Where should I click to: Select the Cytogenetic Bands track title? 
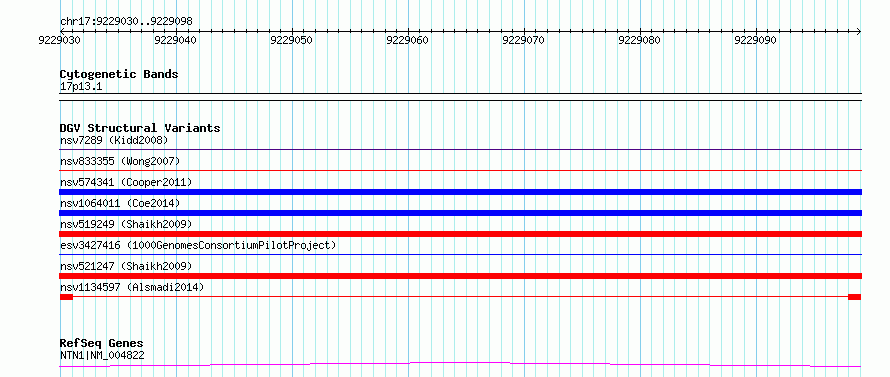[119, 74]
